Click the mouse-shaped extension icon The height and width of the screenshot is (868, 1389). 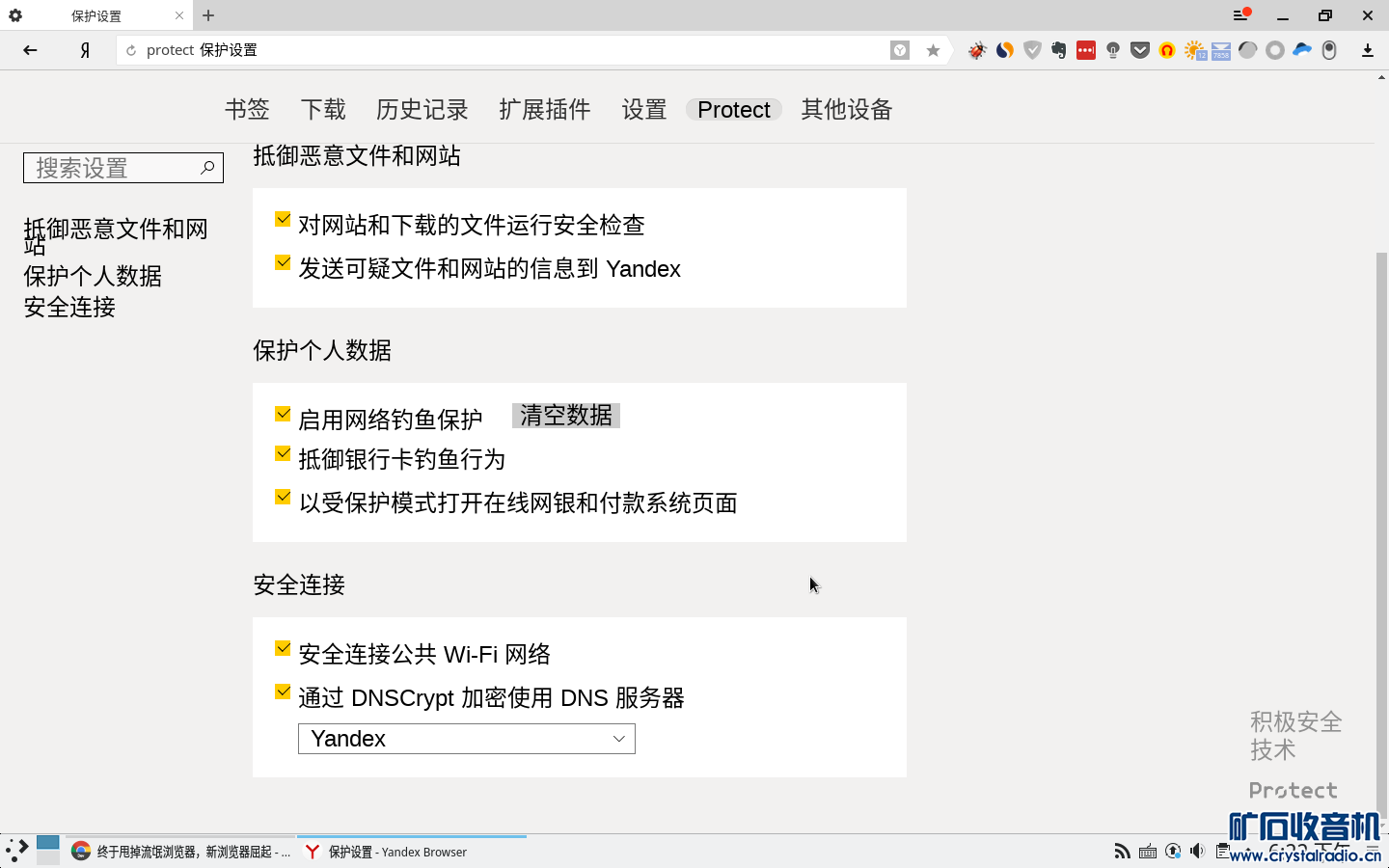(x=1329, y=50)
